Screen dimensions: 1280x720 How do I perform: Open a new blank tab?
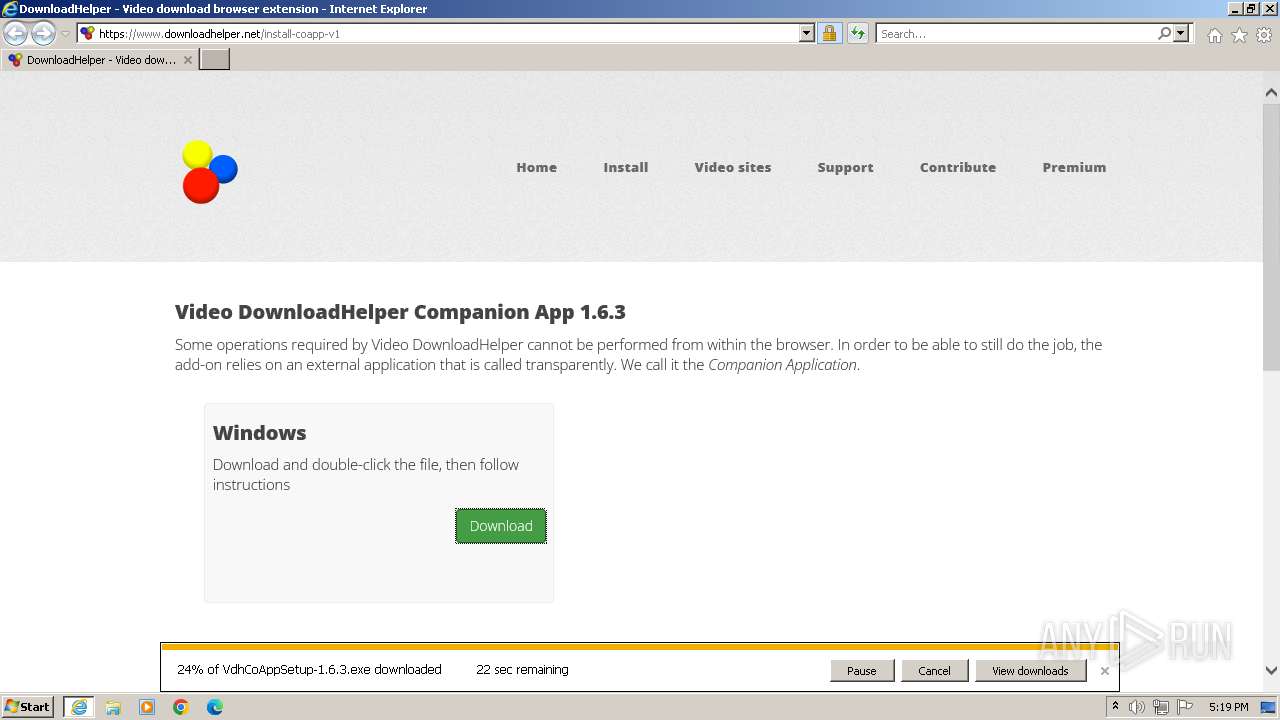point(215,60)
